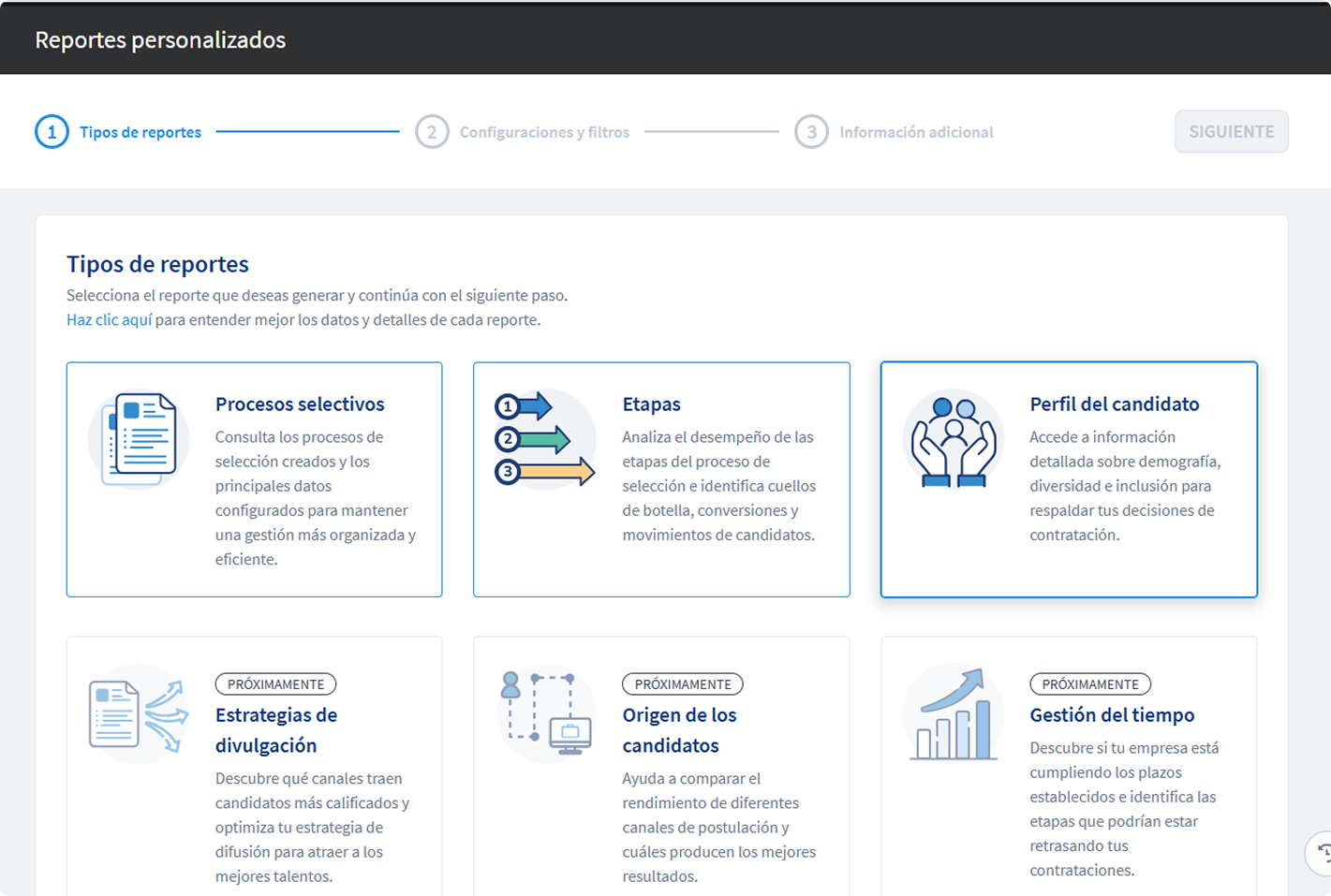Click PRÓXIMAMENTE badge on Origen de los candidatos
Screen dimensions: 1331x896
[683, 684]
